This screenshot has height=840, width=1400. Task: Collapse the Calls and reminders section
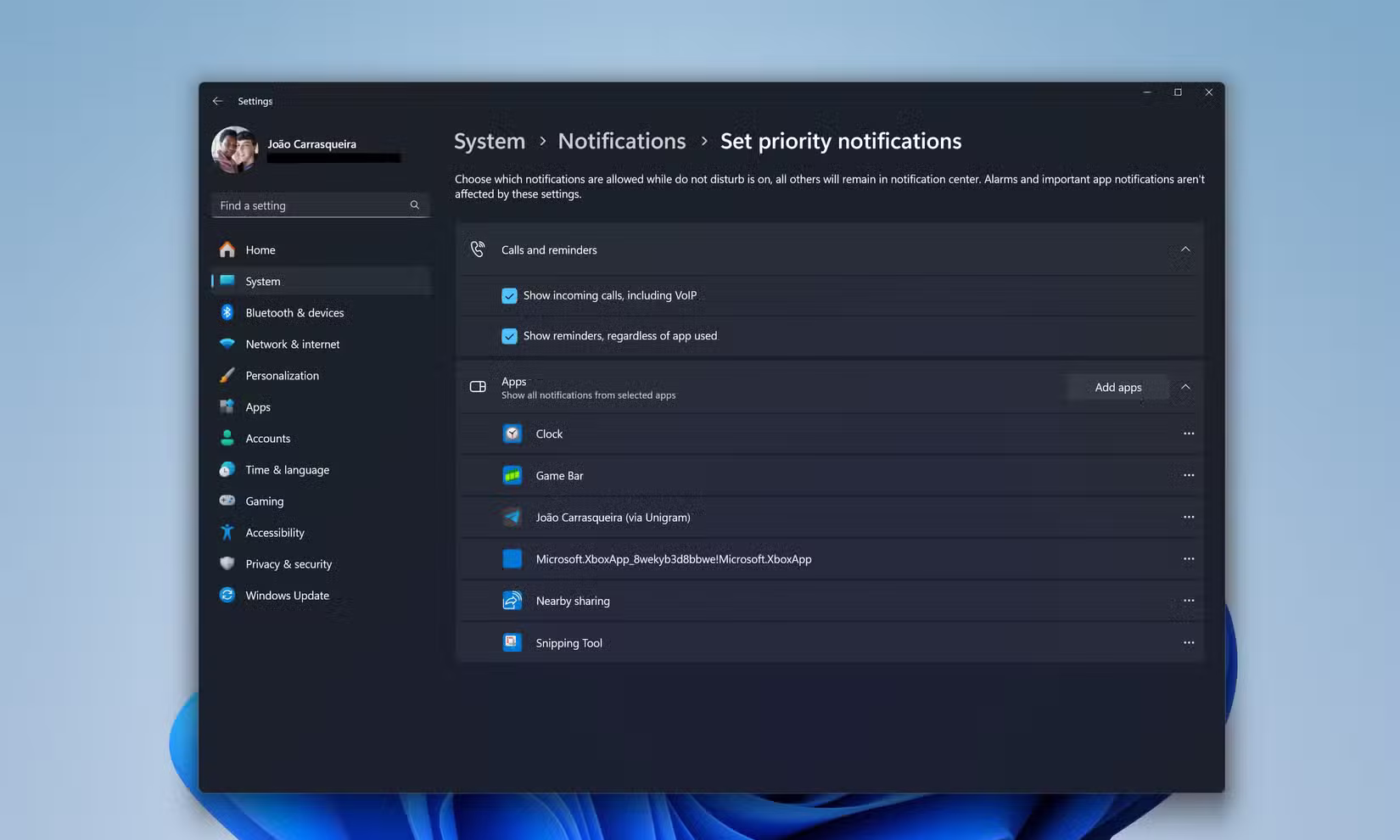pyautogui.click(x=1185, y=249)
